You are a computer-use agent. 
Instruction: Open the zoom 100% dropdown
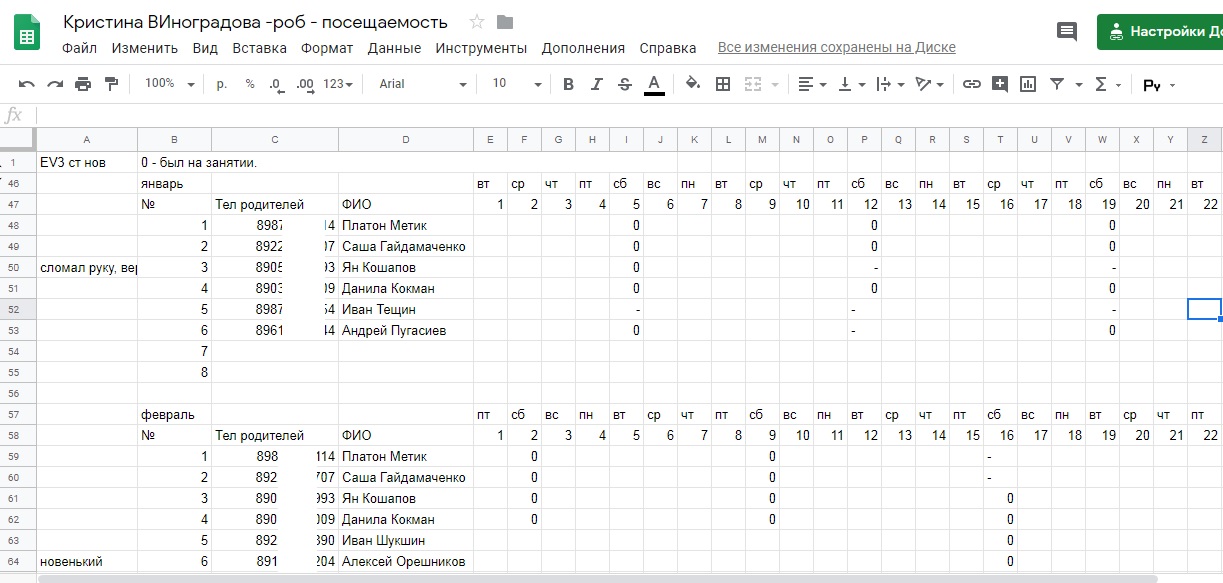[x=168, y=85]
